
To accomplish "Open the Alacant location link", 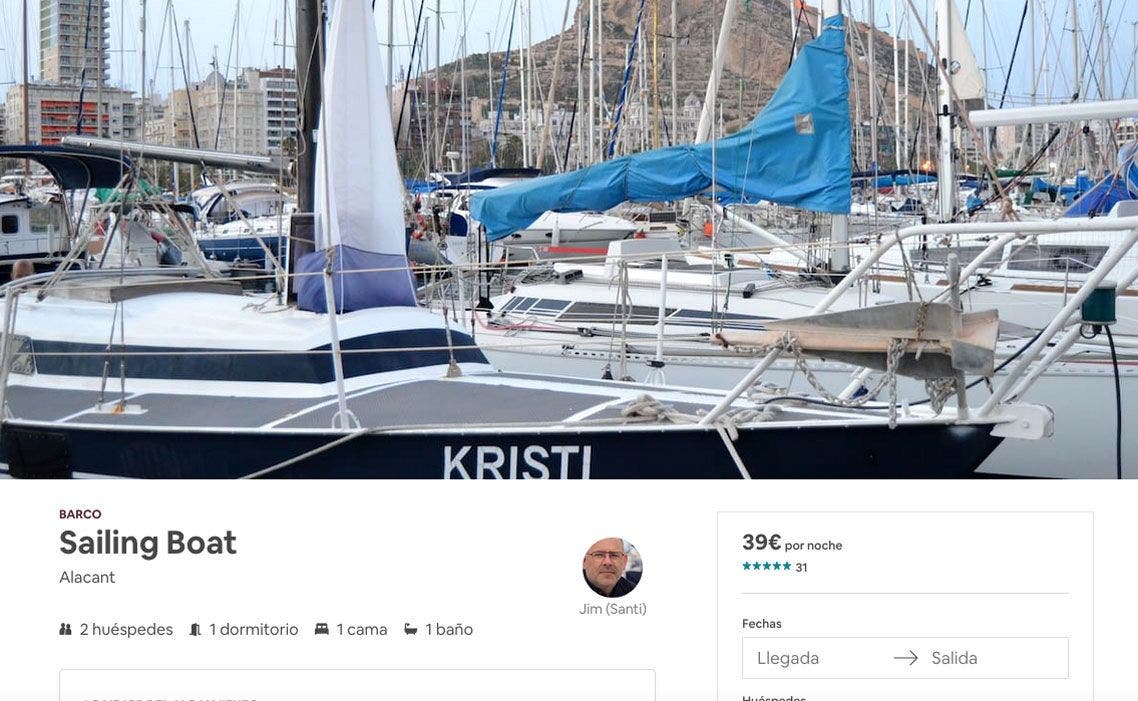I will 87,577.
